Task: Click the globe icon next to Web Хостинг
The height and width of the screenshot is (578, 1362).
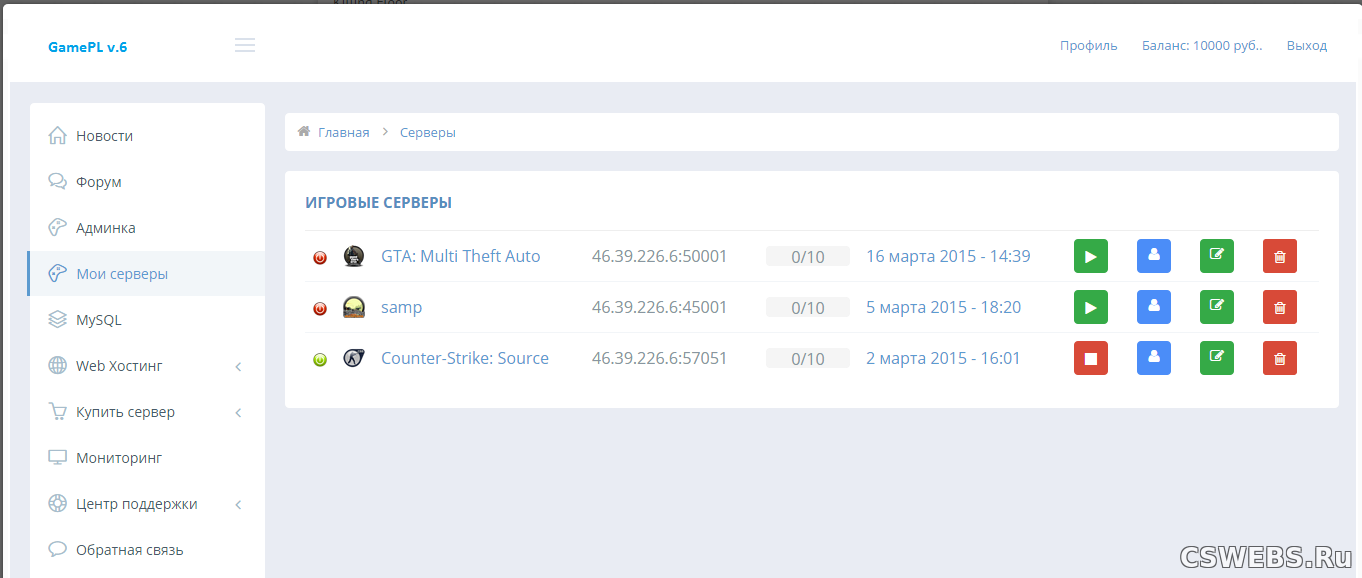Action: 57,365
